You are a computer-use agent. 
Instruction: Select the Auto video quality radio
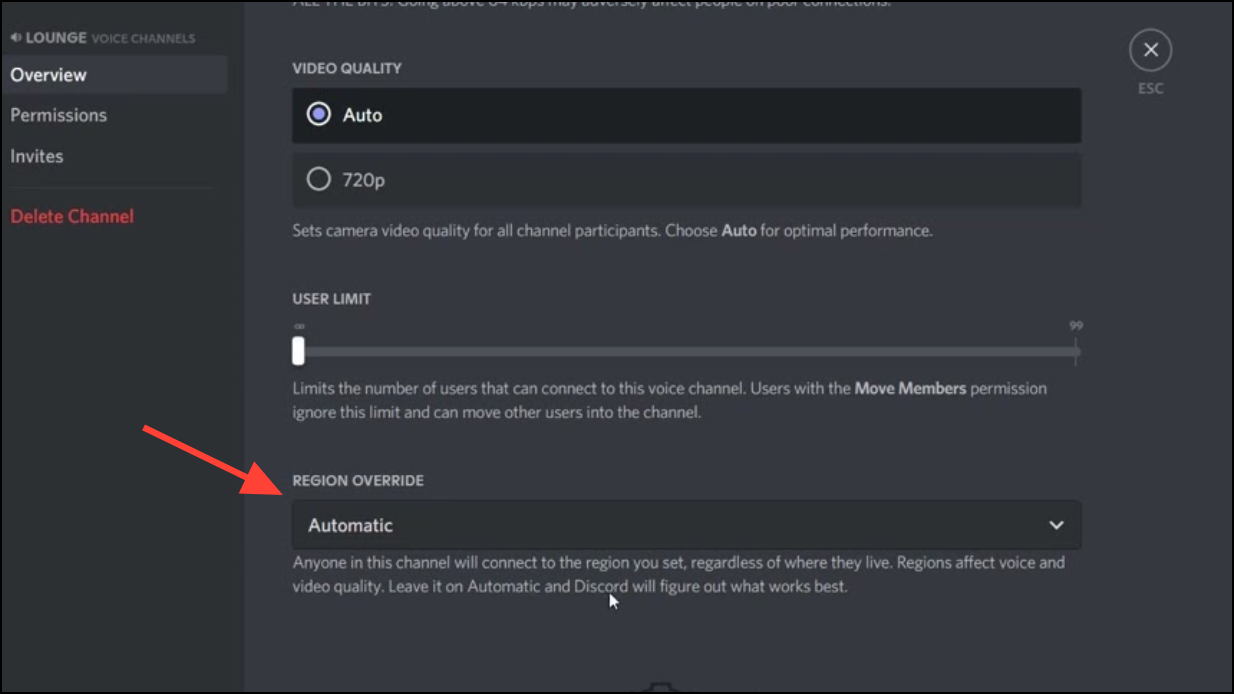coord(318,115)
